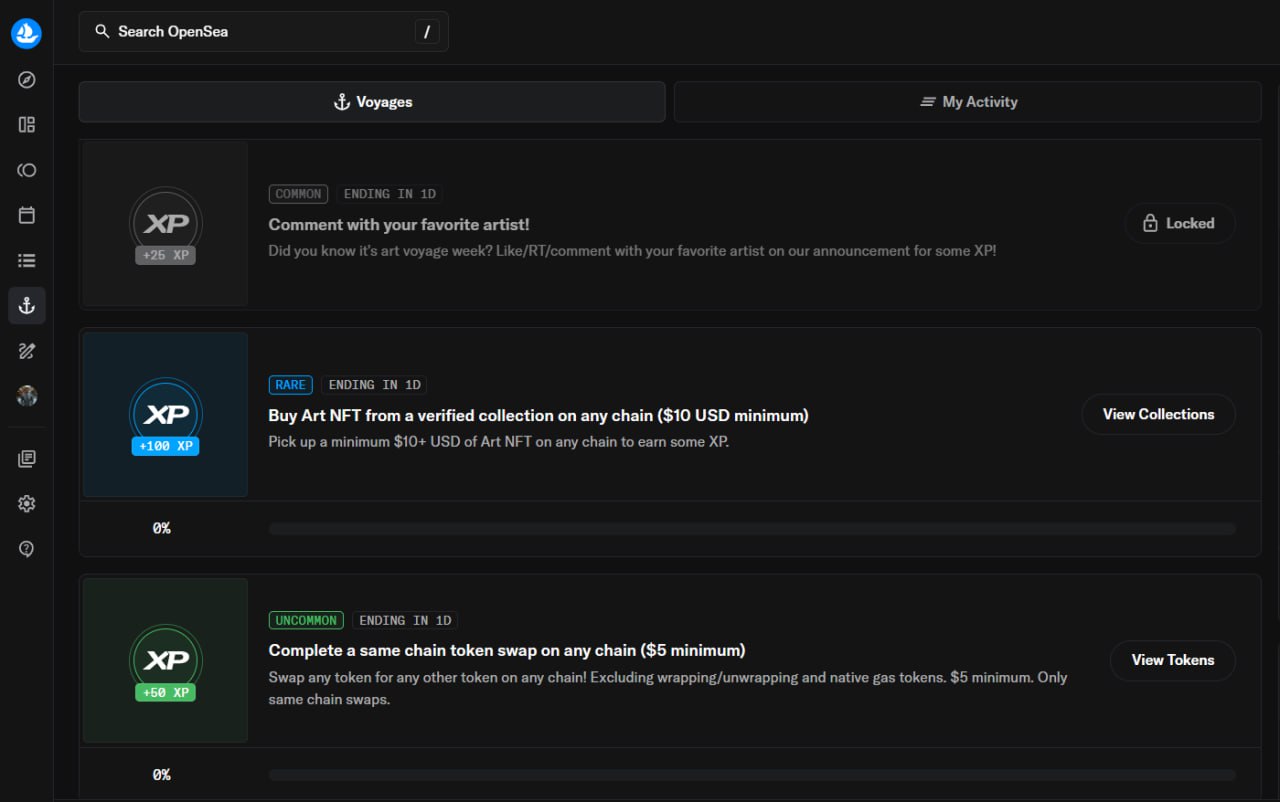Switch to the Voyages tab

click(x=372, y=102)
